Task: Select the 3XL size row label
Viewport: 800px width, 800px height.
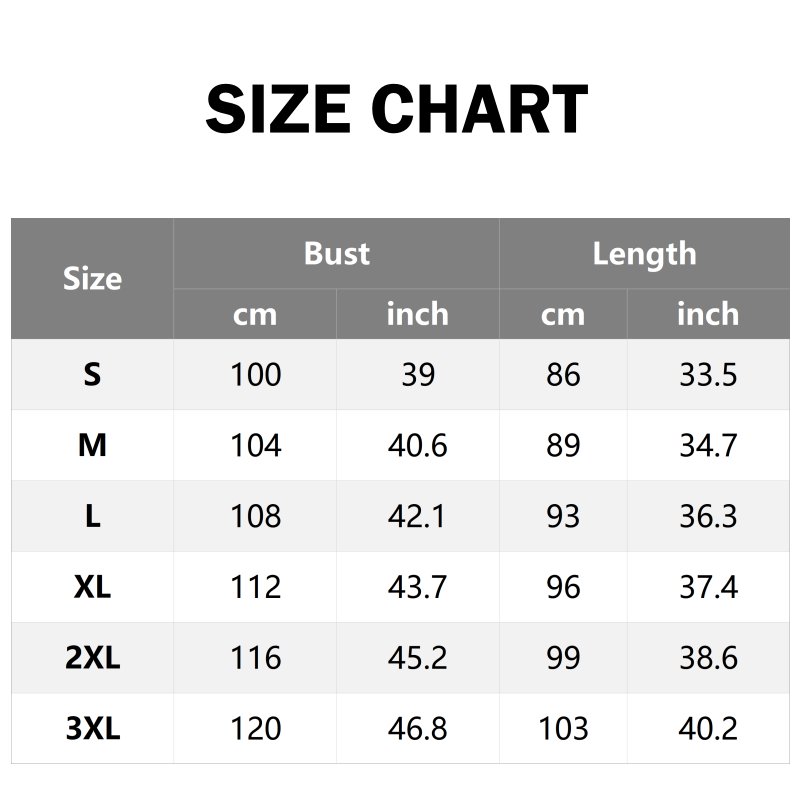Action: coord(92,729)
